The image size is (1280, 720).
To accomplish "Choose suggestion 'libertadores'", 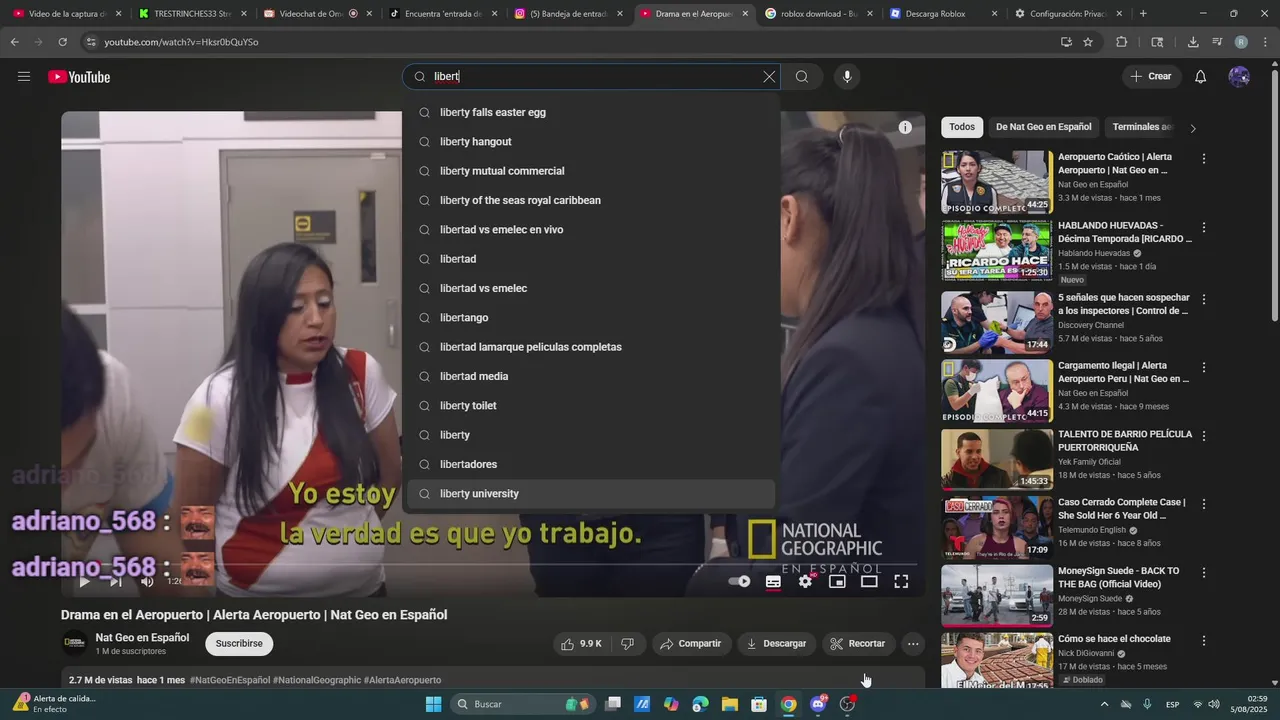I will (591, 464).
